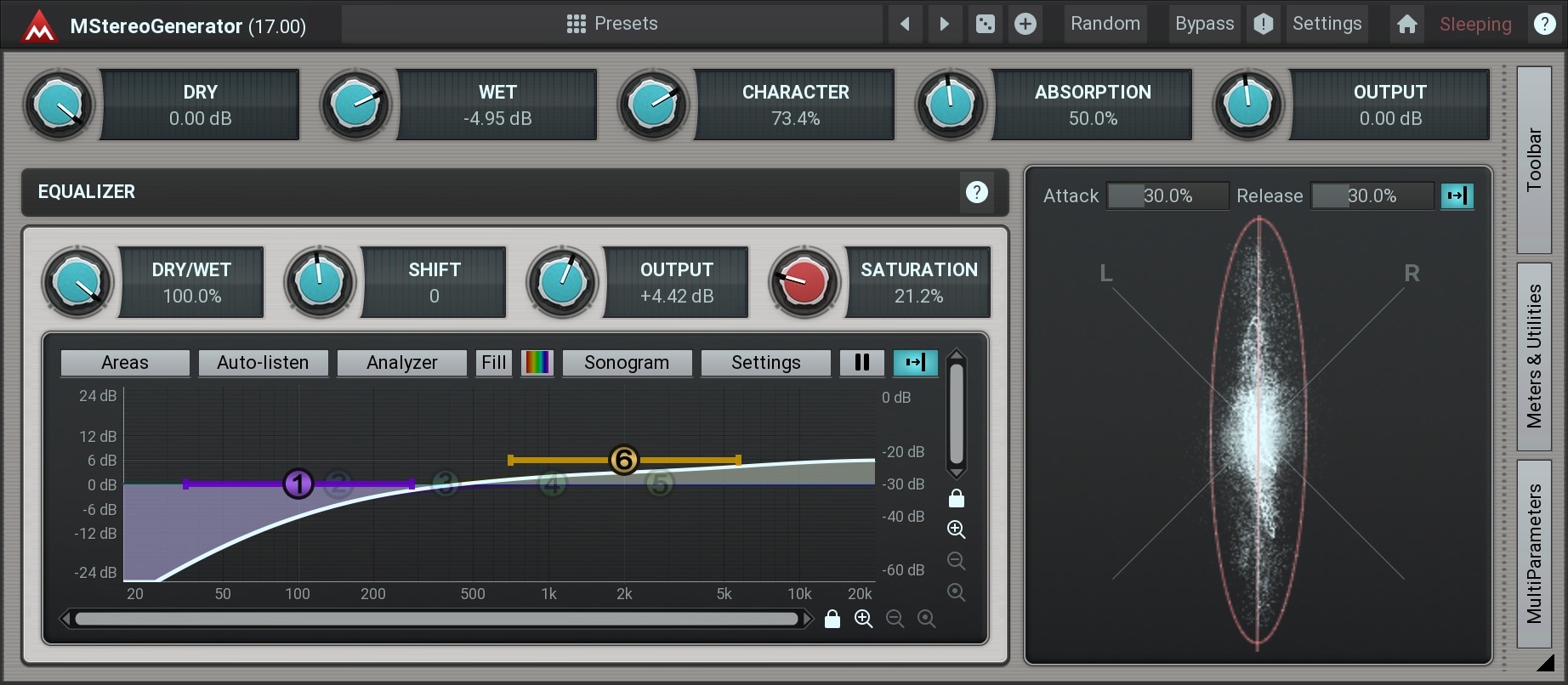Click the MeldaProduction logo icon
This screenshot has height=685, width=1568.
39,25
